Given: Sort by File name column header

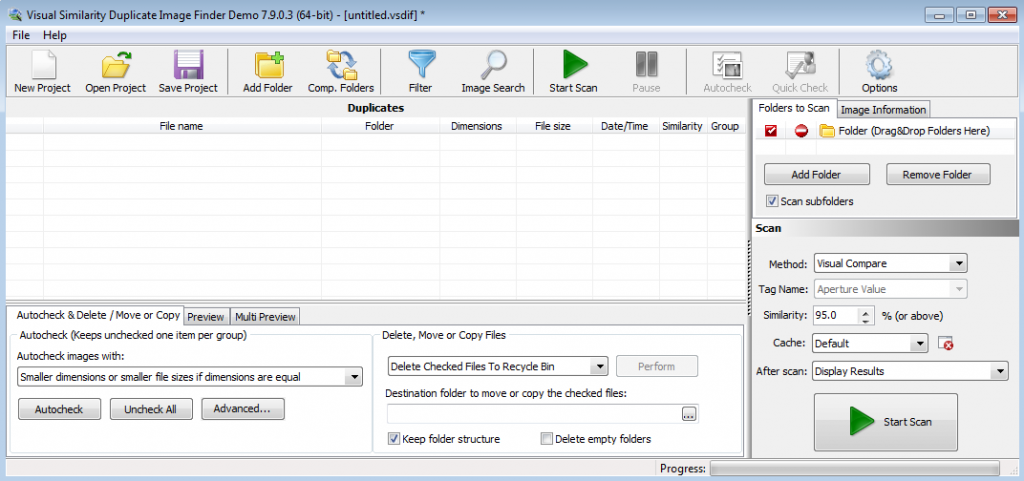Looking at the screenshot, I should point(182,127).
